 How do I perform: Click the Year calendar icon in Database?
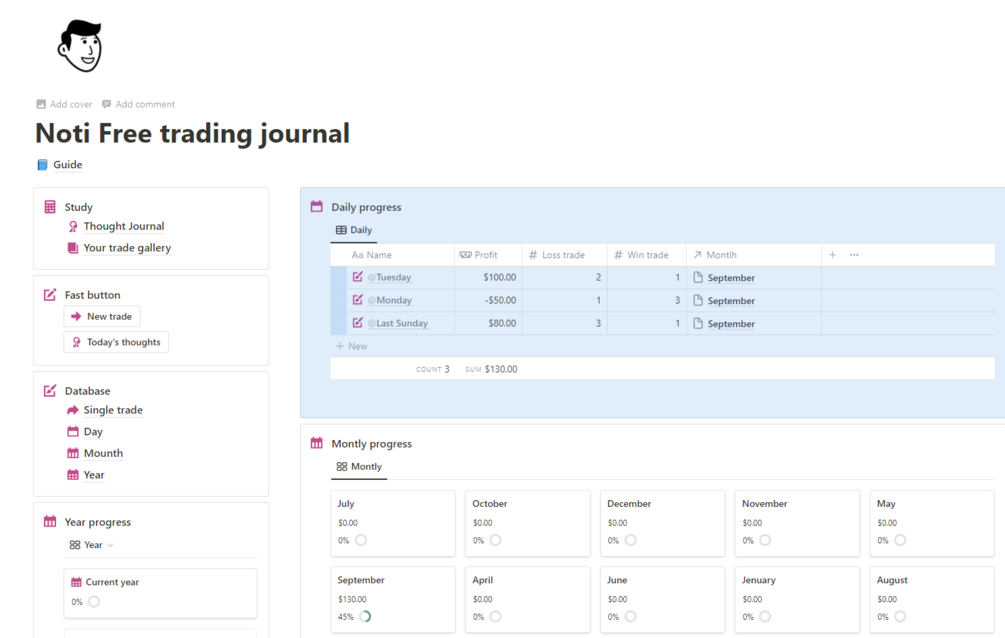73,475
